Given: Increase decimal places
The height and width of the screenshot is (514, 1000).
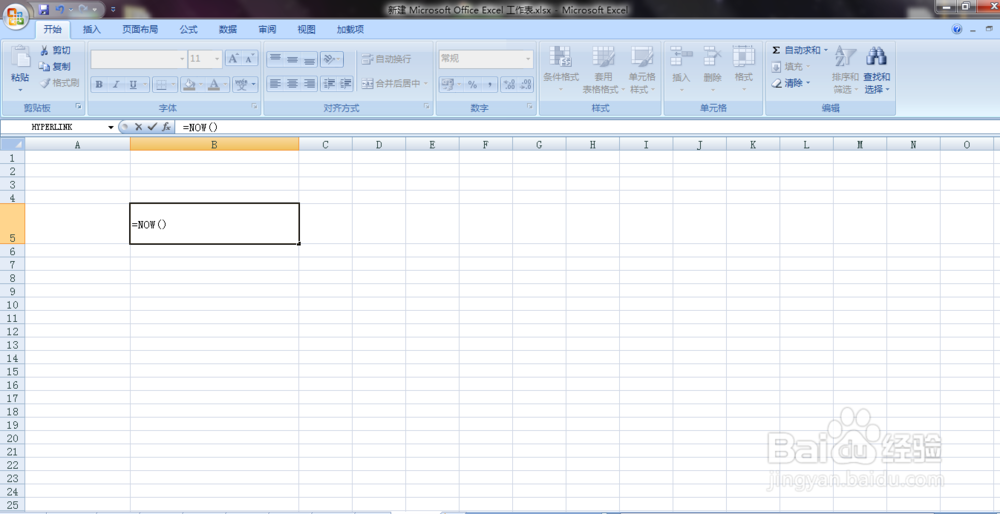Looking at the screenshot, I should click(509, 84).
